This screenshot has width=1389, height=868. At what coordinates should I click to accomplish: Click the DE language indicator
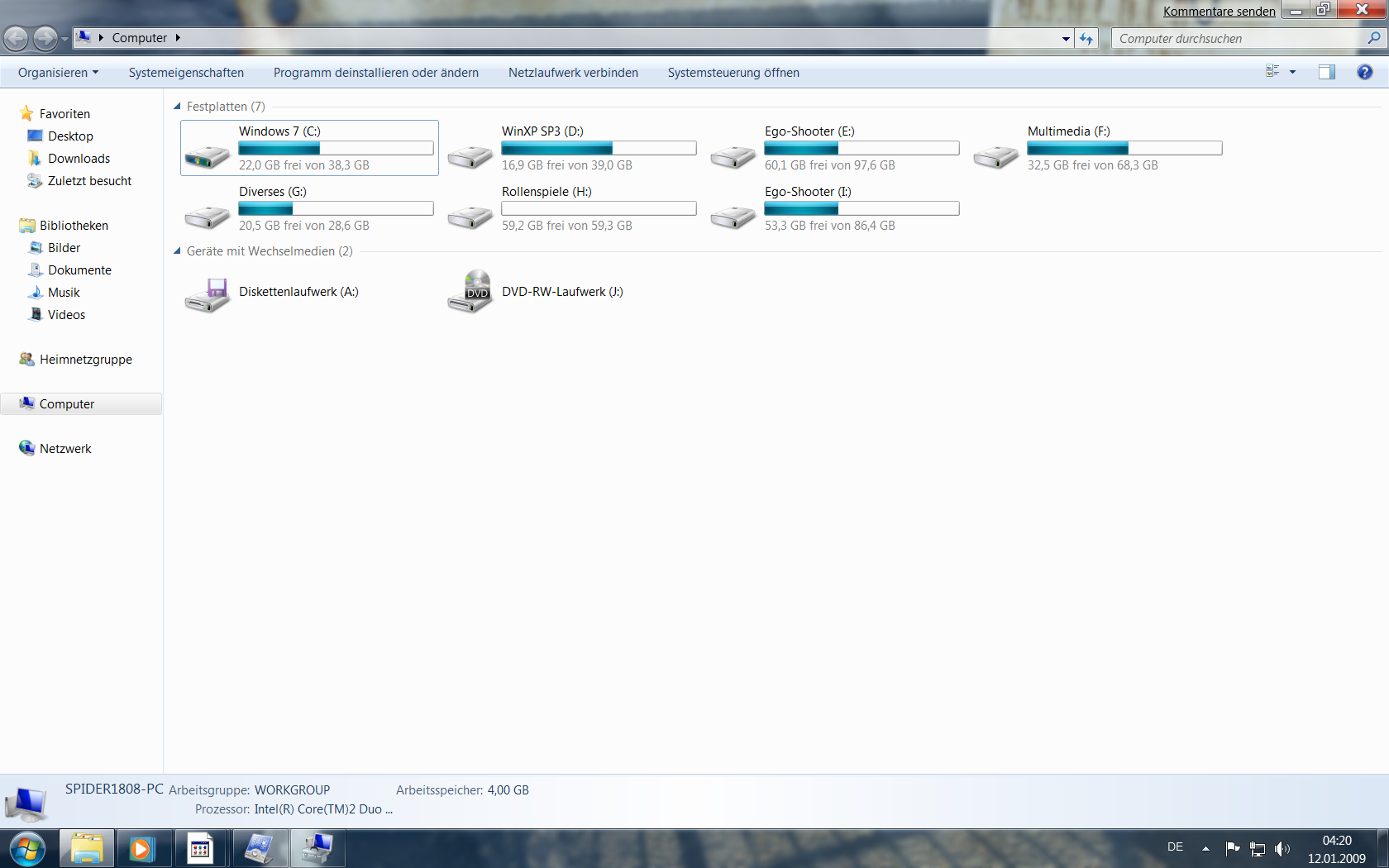pyautogui.click(x=1175, y=847)
